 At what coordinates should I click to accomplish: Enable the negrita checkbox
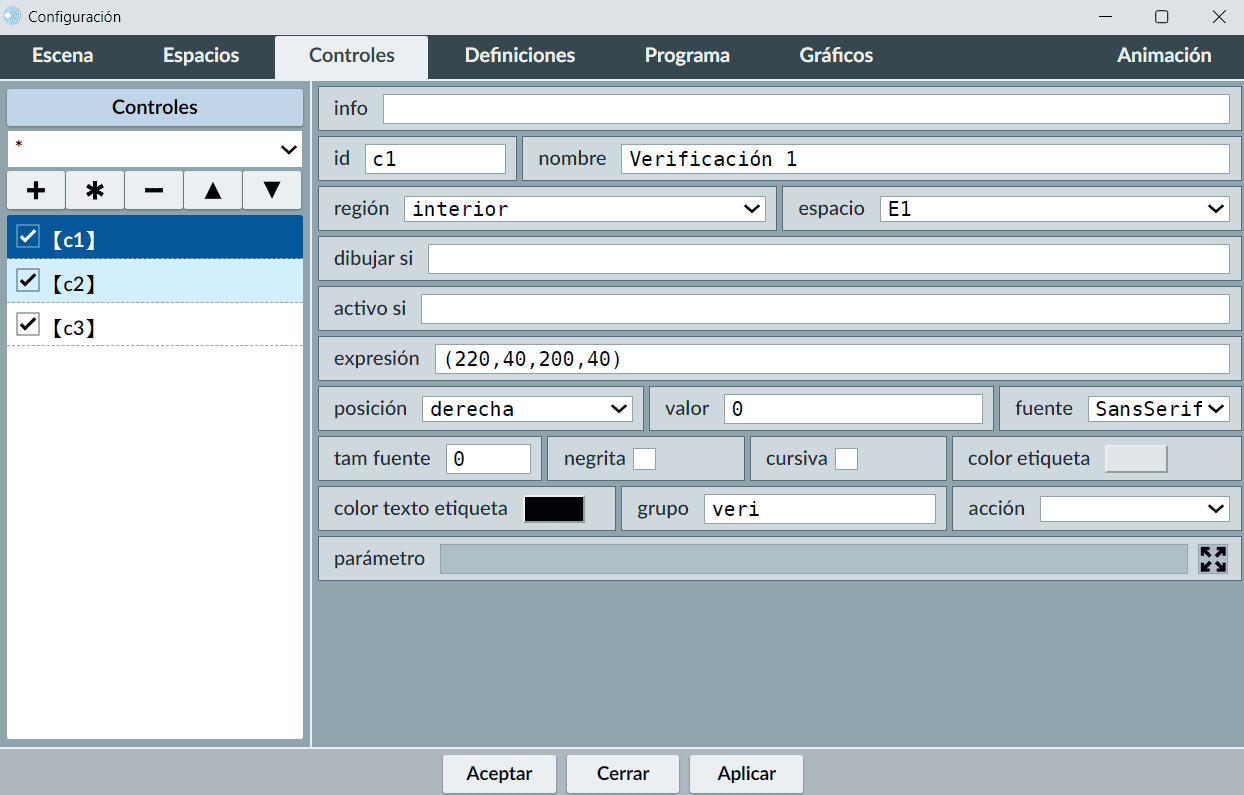[645, 459]
